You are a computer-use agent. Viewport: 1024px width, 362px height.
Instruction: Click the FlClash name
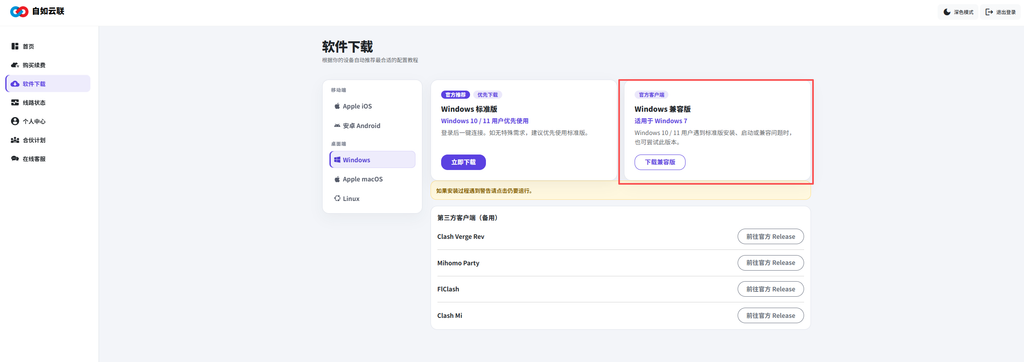coord(449,289)
